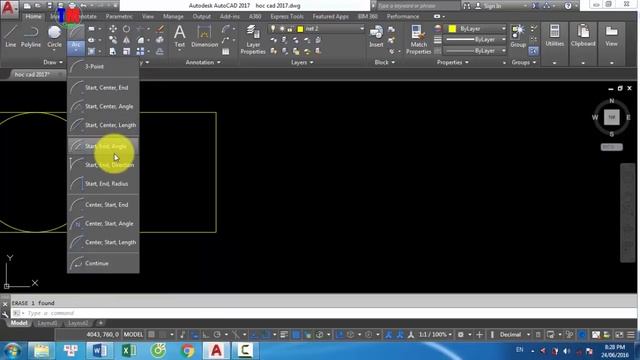Click the Scale tool icon
The width and height of the screenshot is (640, 360).
tap(127, 51)
